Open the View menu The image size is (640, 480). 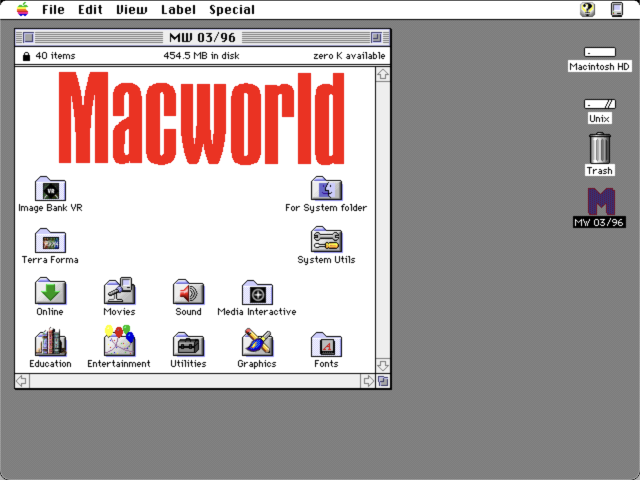click(131, 9)
